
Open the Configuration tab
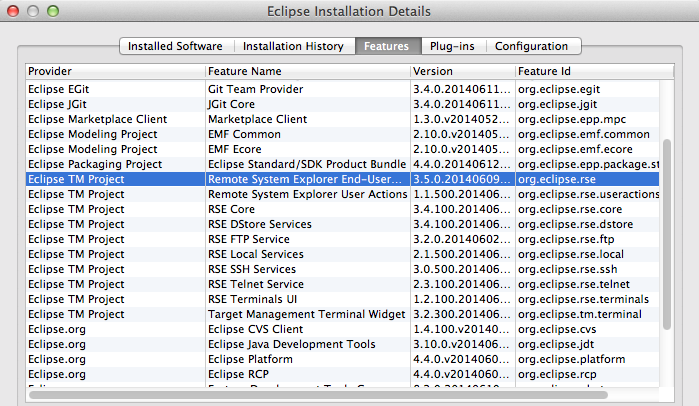click(x=531, y=46)
